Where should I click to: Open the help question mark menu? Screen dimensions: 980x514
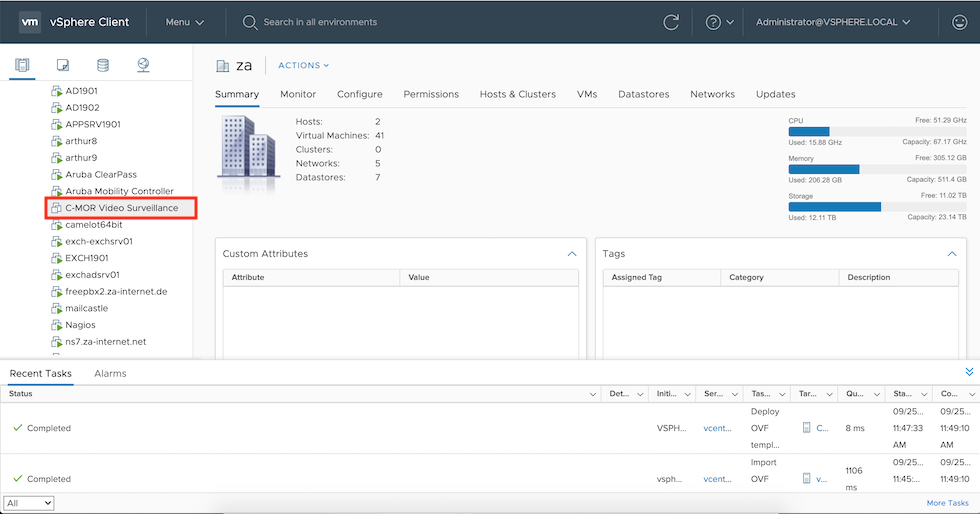[719, 22]
